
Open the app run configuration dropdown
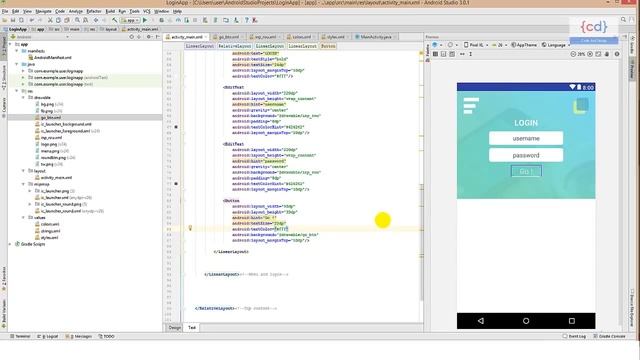[131, 20]
